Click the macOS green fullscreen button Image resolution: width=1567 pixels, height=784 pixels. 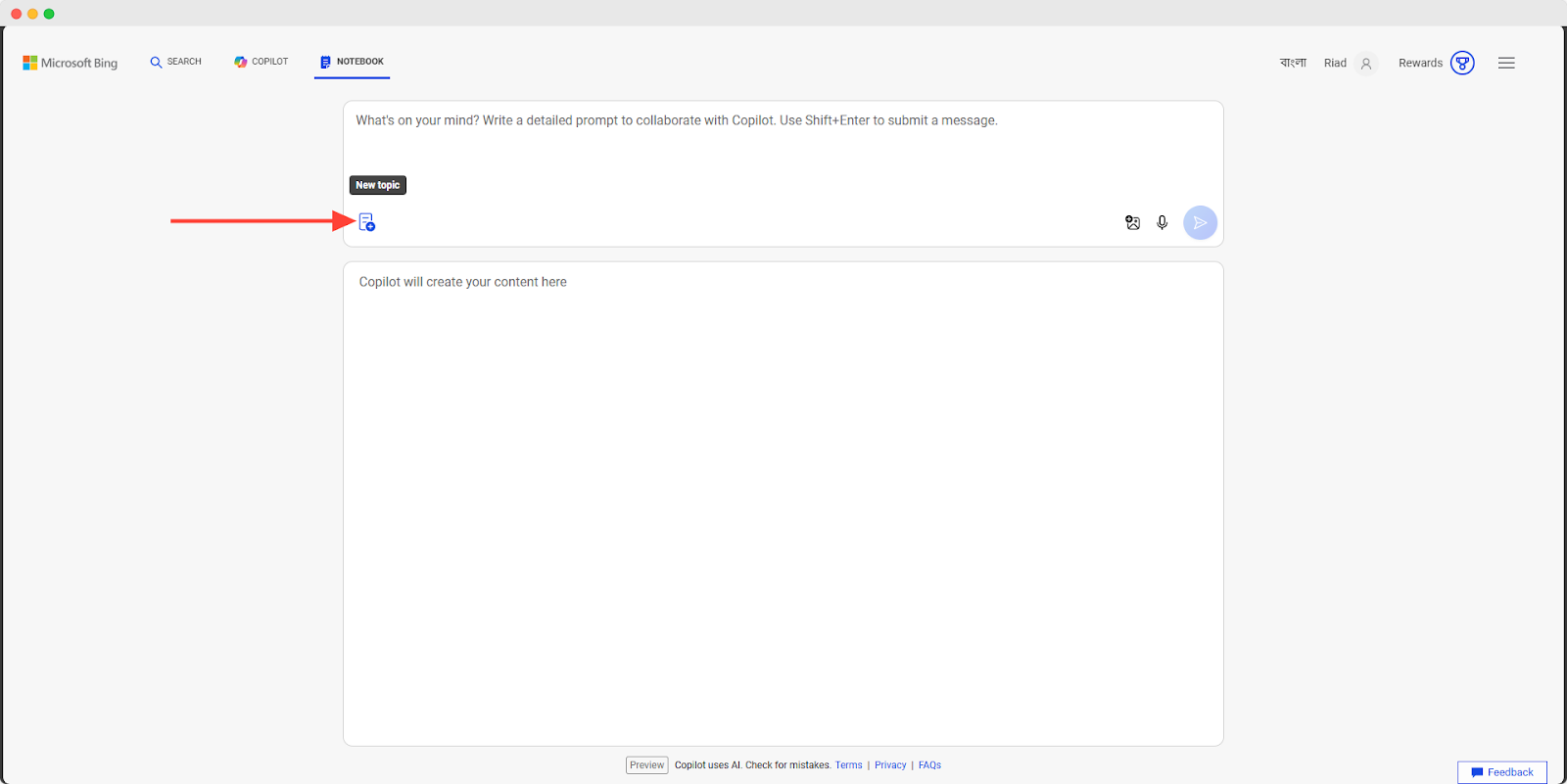coord(49,14)
